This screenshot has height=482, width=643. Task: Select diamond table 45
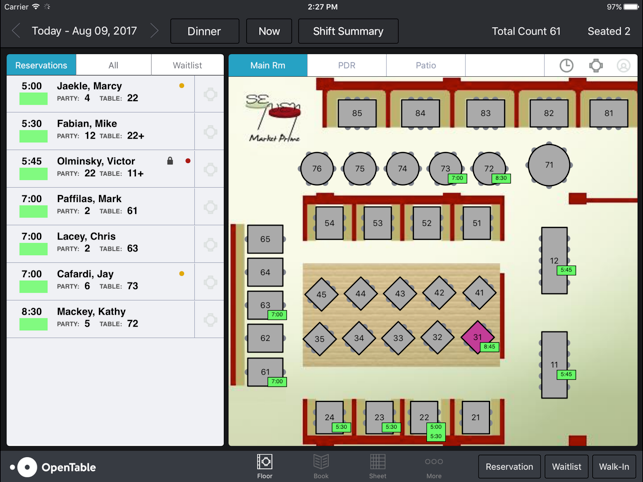(x=321, y=294)
